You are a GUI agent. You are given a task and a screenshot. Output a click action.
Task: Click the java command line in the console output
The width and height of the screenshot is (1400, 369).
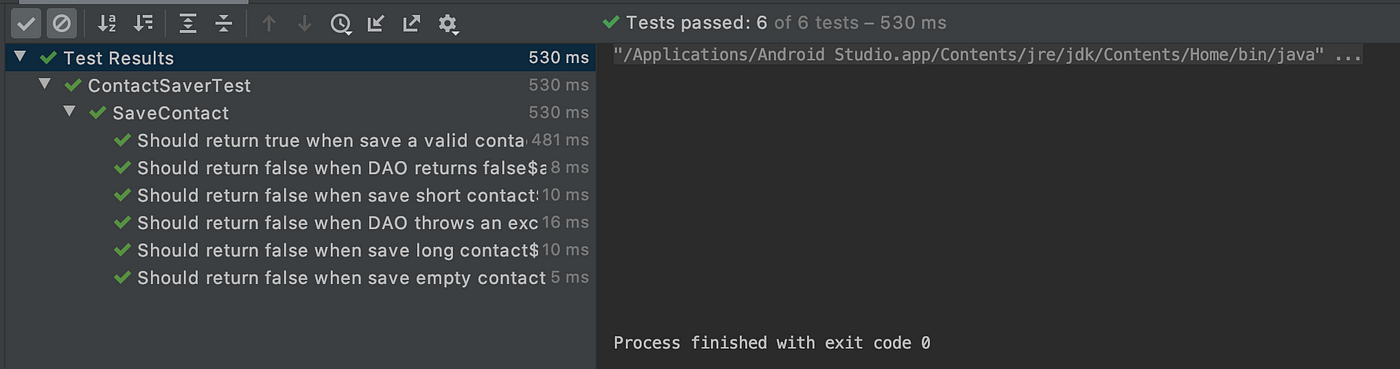tap(987, 56)
